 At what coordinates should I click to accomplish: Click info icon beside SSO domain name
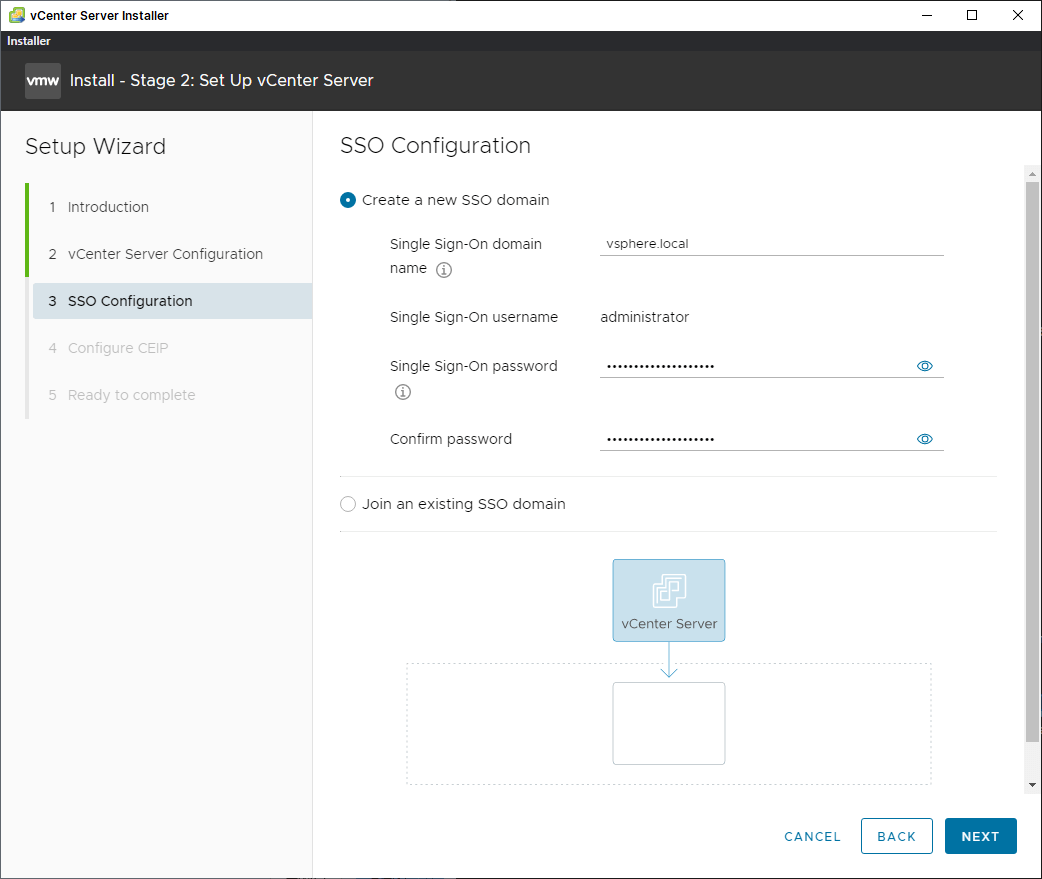(445, 270)
